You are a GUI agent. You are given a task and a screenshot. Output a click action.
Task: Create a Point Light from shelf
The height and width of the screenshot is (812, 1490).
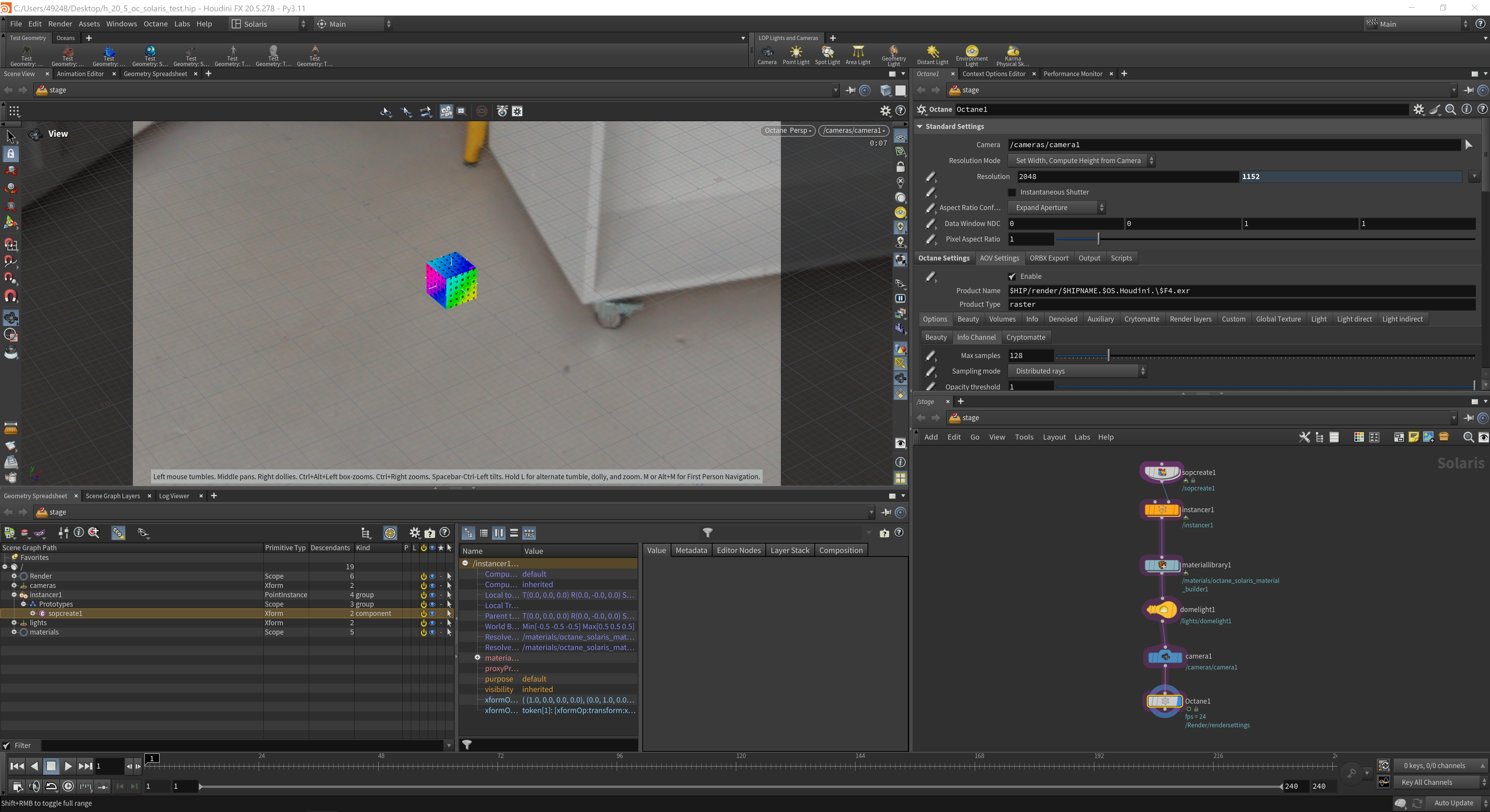[x=796, y=55]
